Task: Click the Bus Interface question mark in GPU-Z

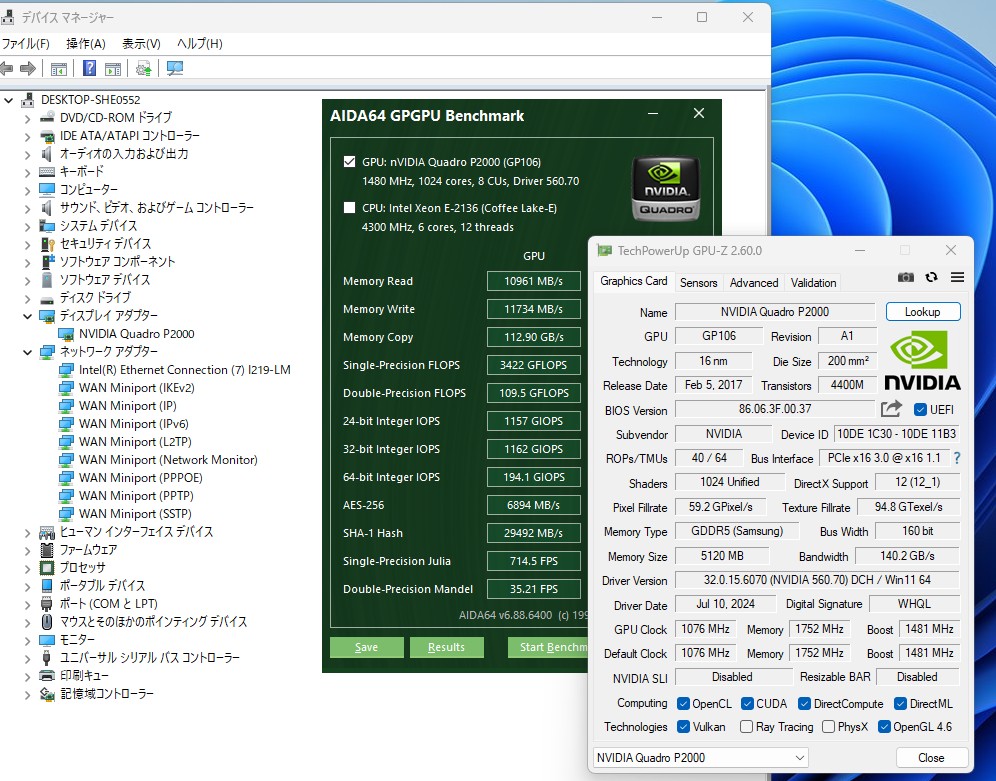Action: 957,458
